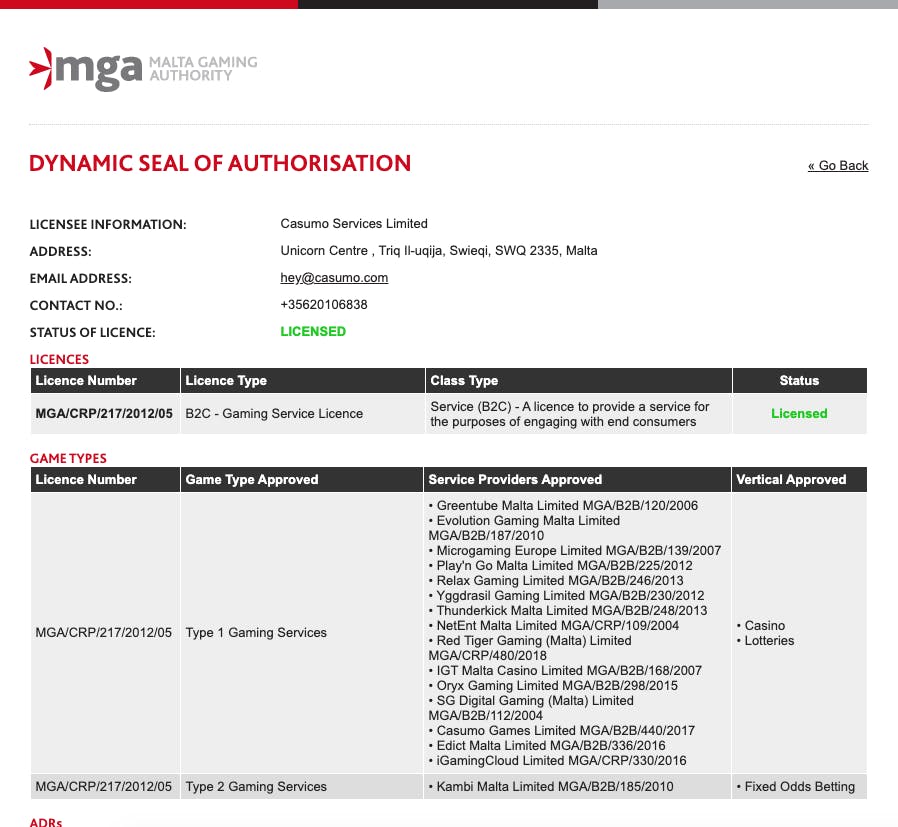Viewport: 898px width, 827px height.
Task: Follow the « Go Back link
Action: pos(838,166)
